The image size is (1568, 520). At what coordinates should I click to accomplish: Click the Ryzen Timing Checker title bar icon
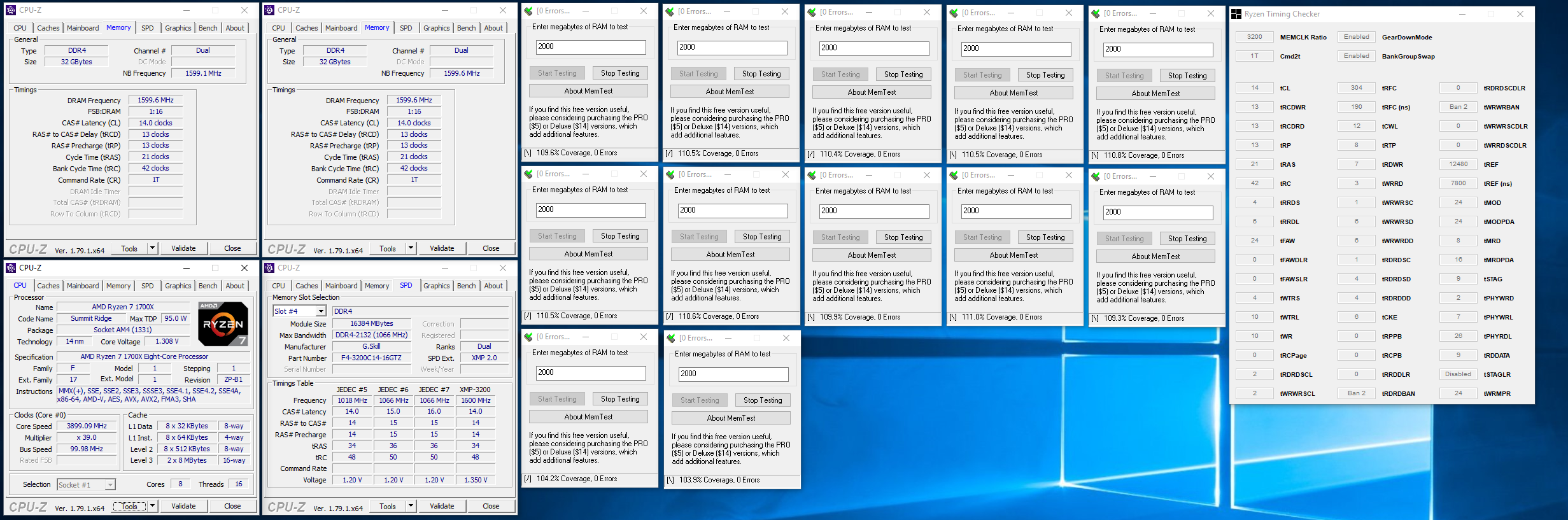(x=1236, y=13)
